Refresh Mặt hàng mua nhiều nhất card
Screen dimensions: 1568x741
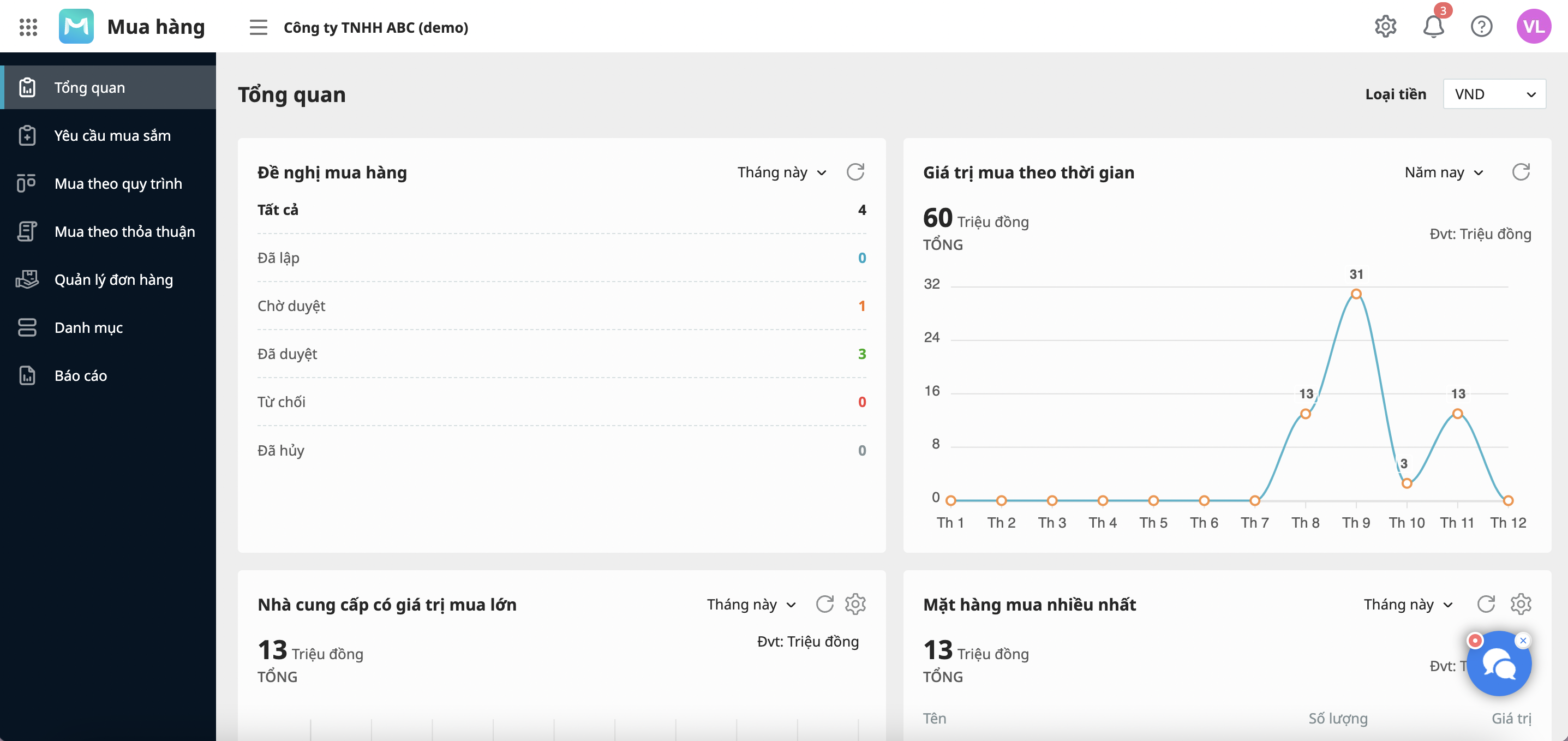[x=1486, y=604]
